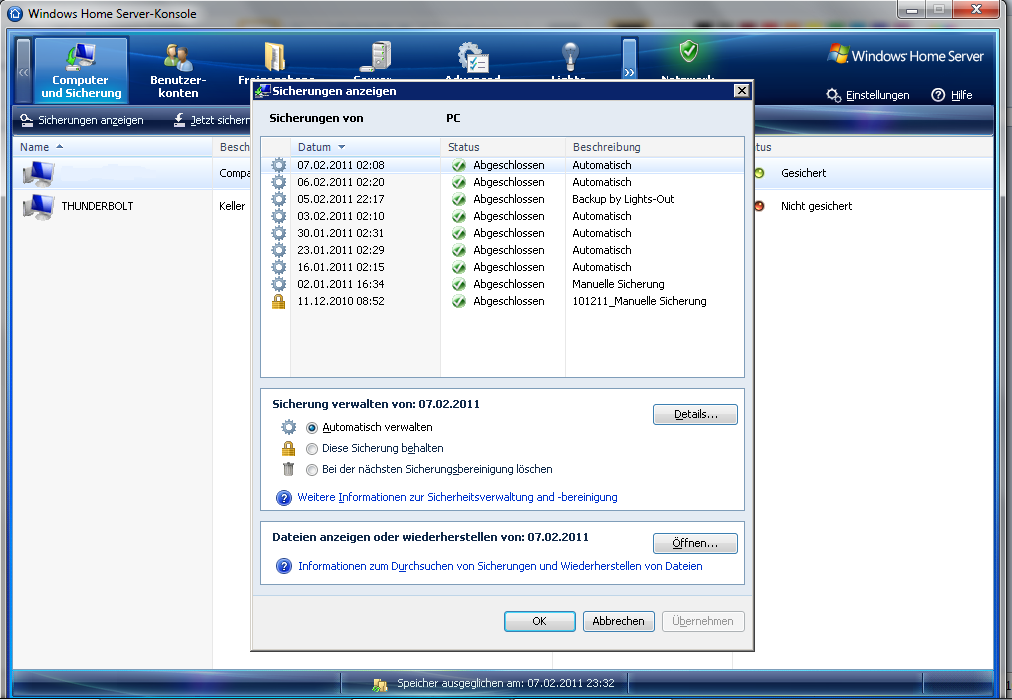Click the gear icon beside Automatisch verwalten

pyautogui.click(x=288, y=427)
